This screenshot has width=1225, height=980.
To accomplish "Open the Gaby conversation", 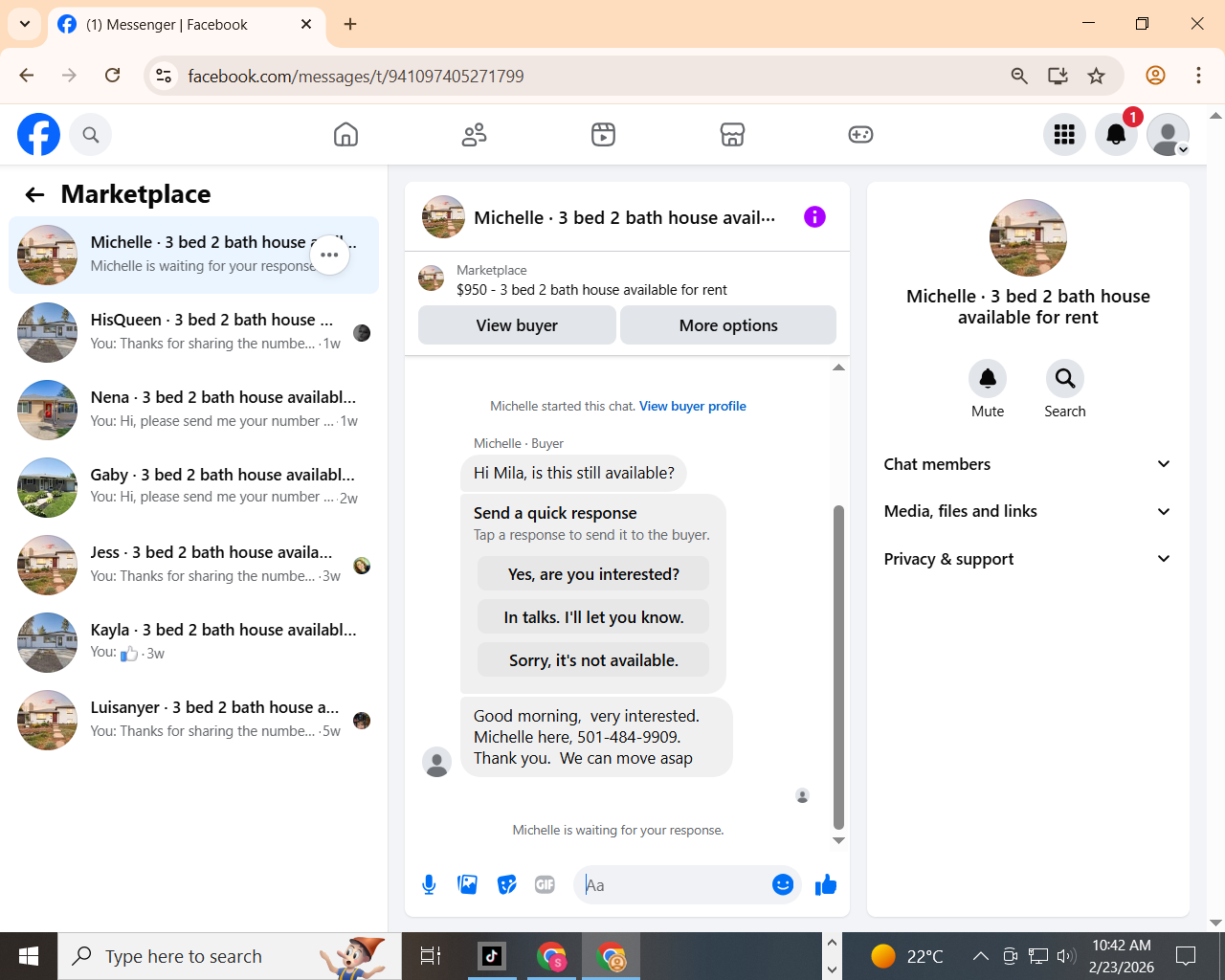I will click(x=193, y=487).
